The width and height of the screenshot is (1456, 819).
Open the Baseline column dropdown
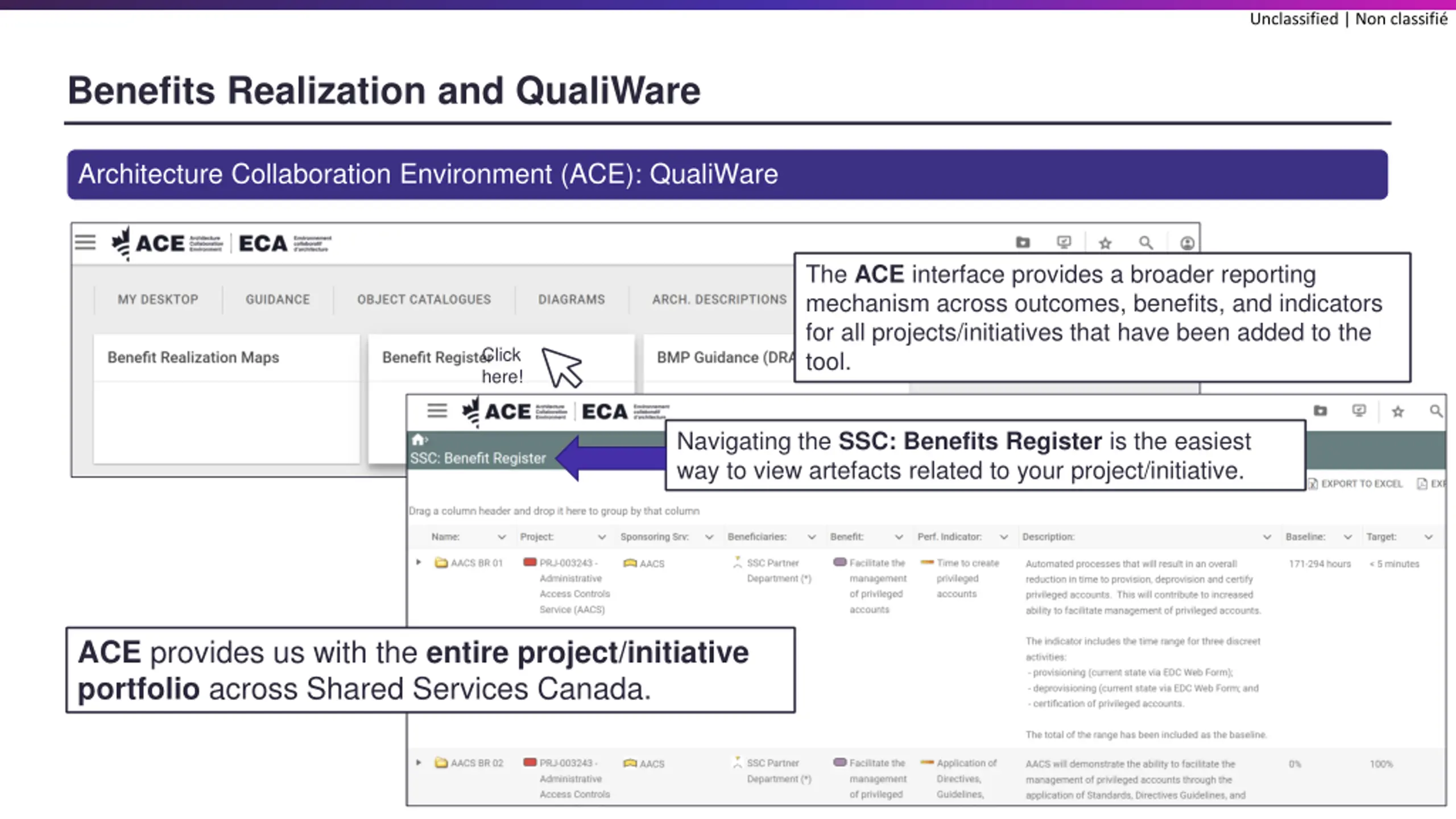click(x=1348, y=537)
